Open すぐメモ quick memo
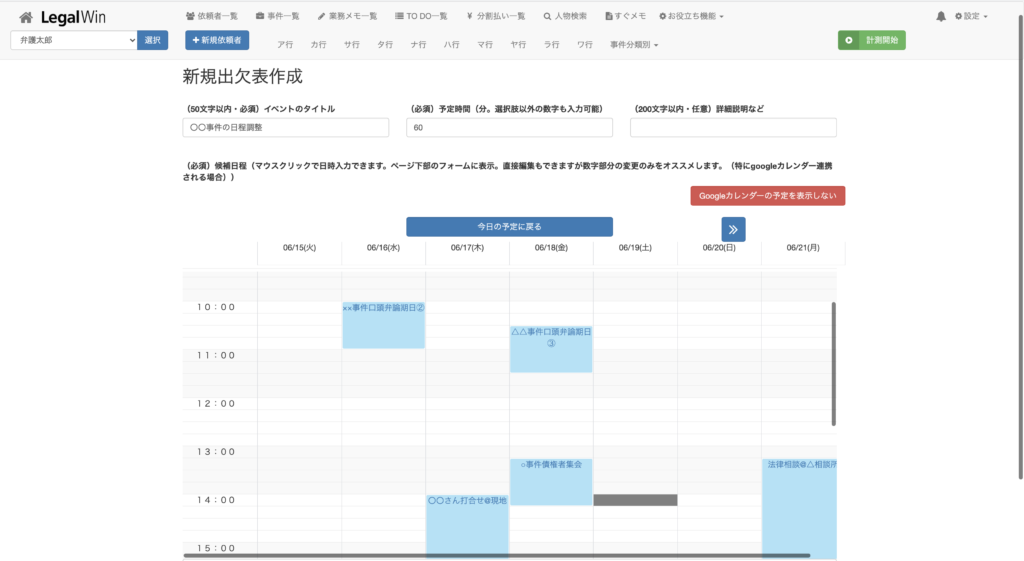 625,17
